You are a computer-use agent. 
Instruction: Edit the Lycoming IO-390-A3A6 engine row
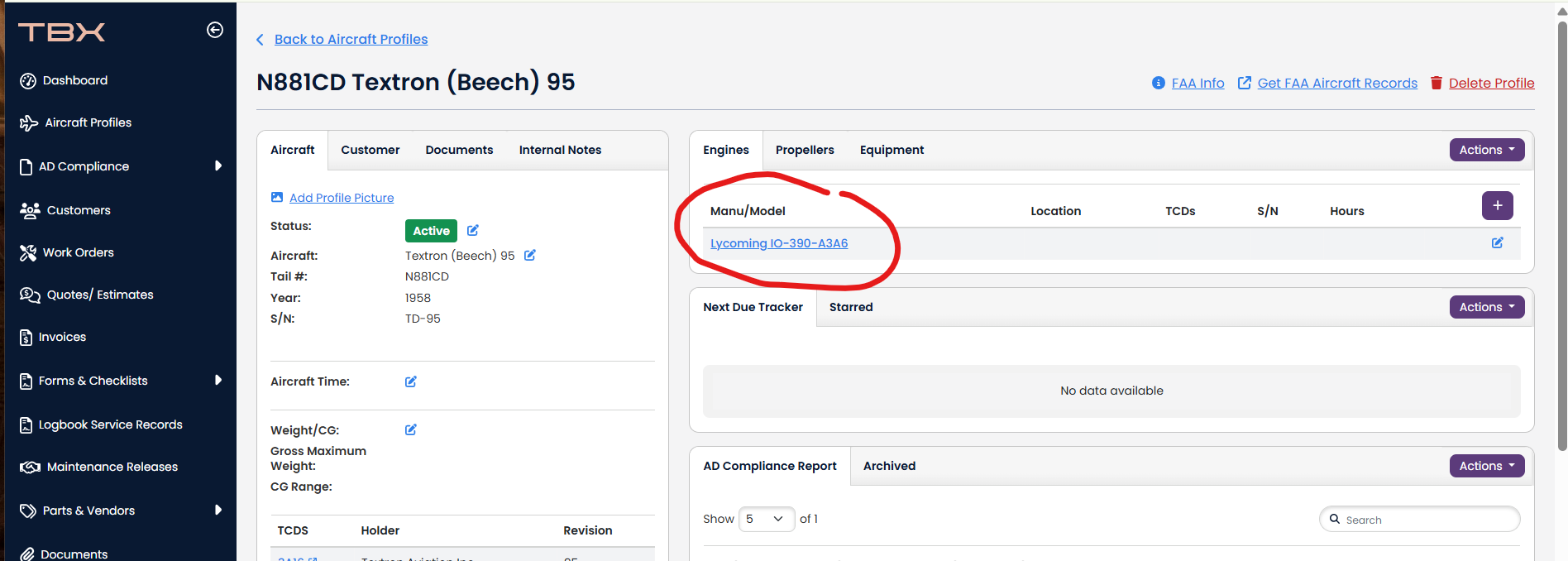point(1498,242)
